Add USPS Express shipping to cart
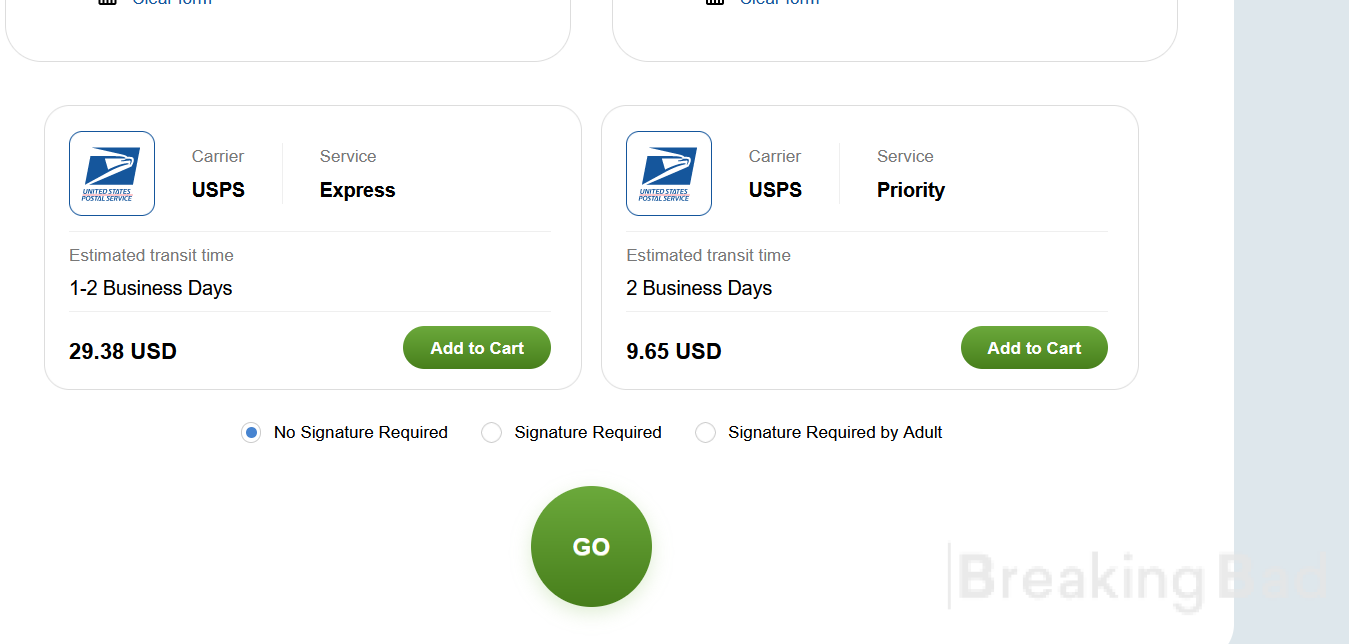The image size is (1349, 644). (477, 348)
